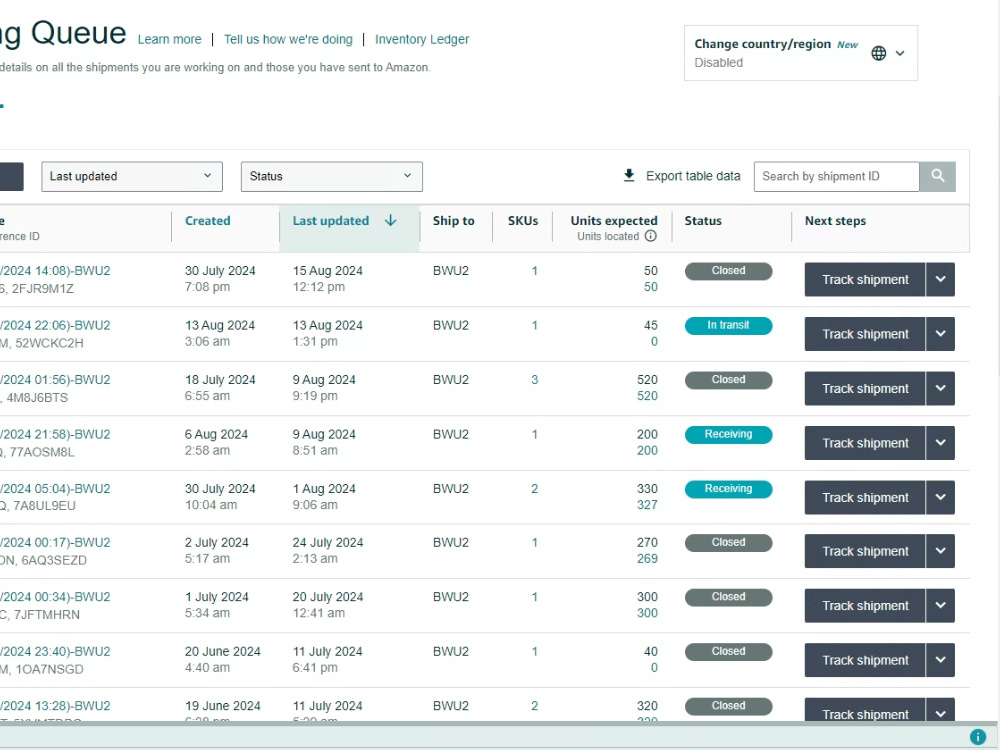Click Export table data

pyautogui.click(x=693, y=176)
